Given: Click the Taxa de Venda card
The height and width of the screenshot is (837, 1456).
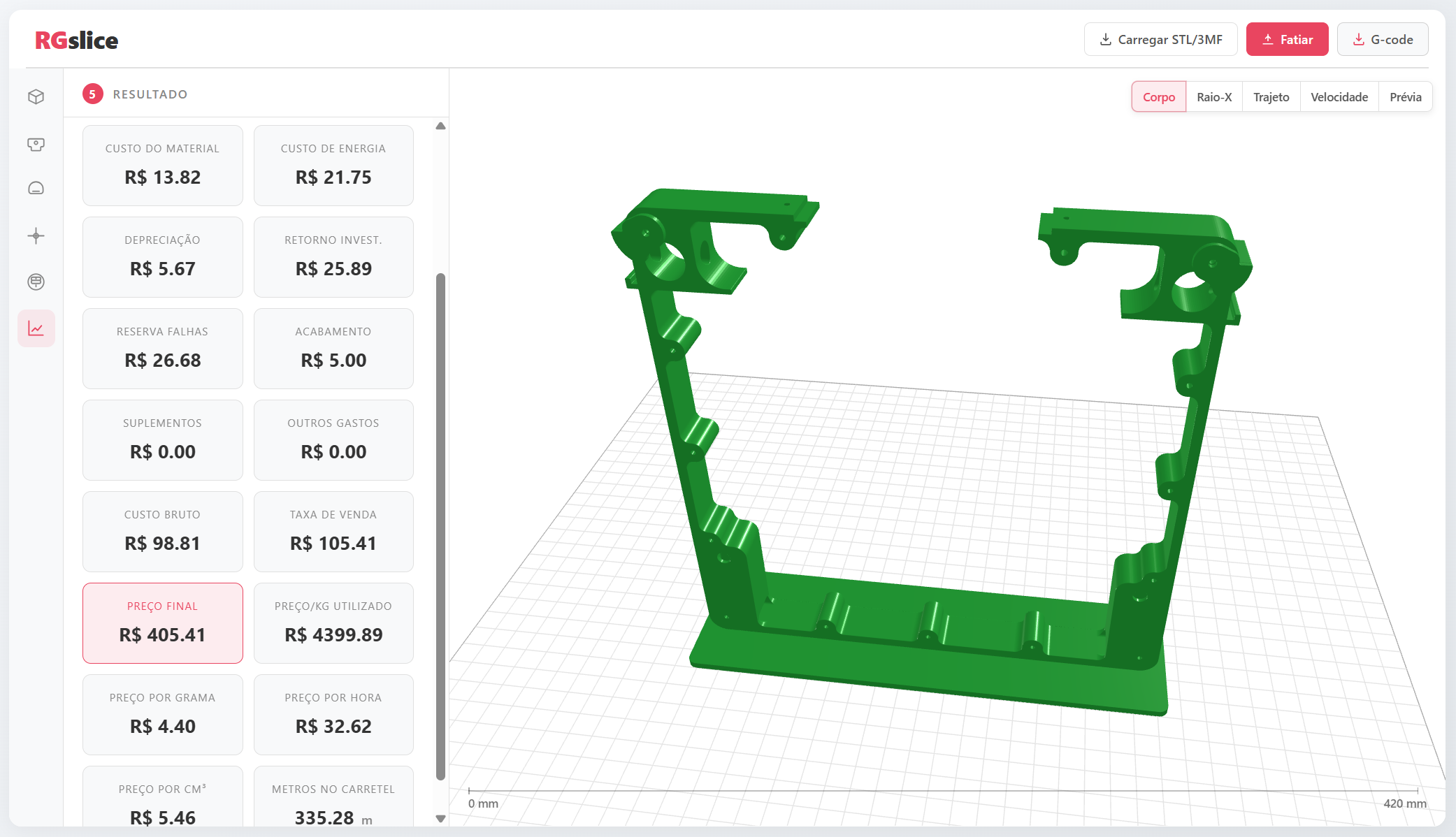Looking at the screenshot, I should click(x=333, y=532).
